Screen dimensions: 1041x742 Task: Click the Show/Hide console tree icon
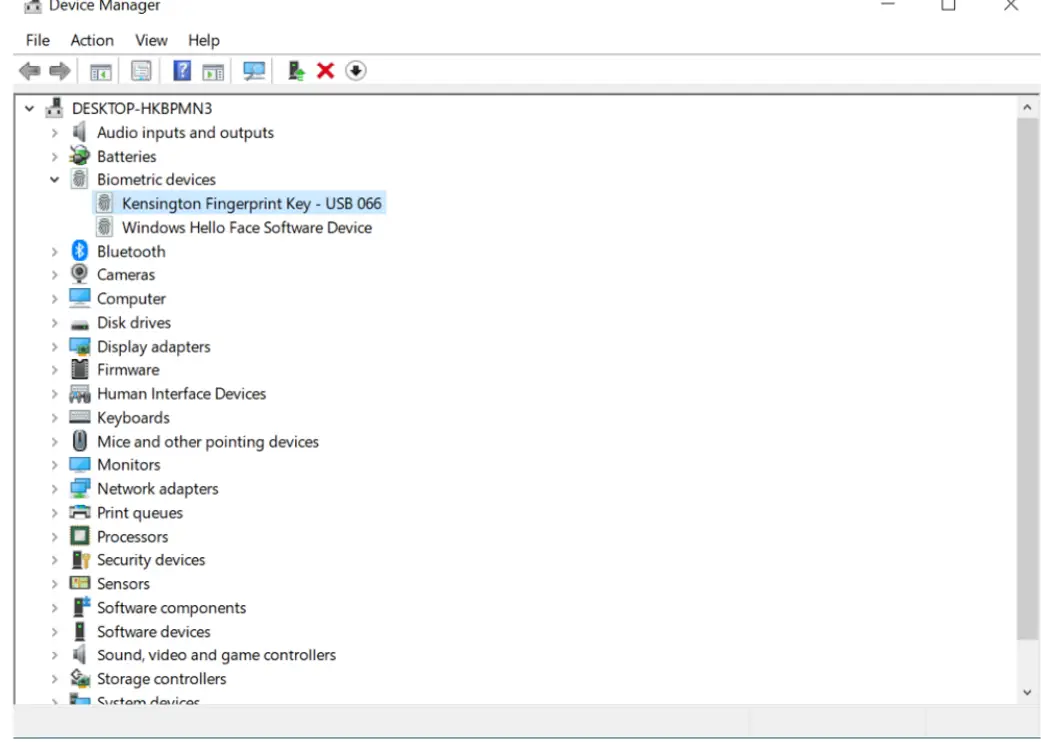pyautogui.click(x=100, y=70)
